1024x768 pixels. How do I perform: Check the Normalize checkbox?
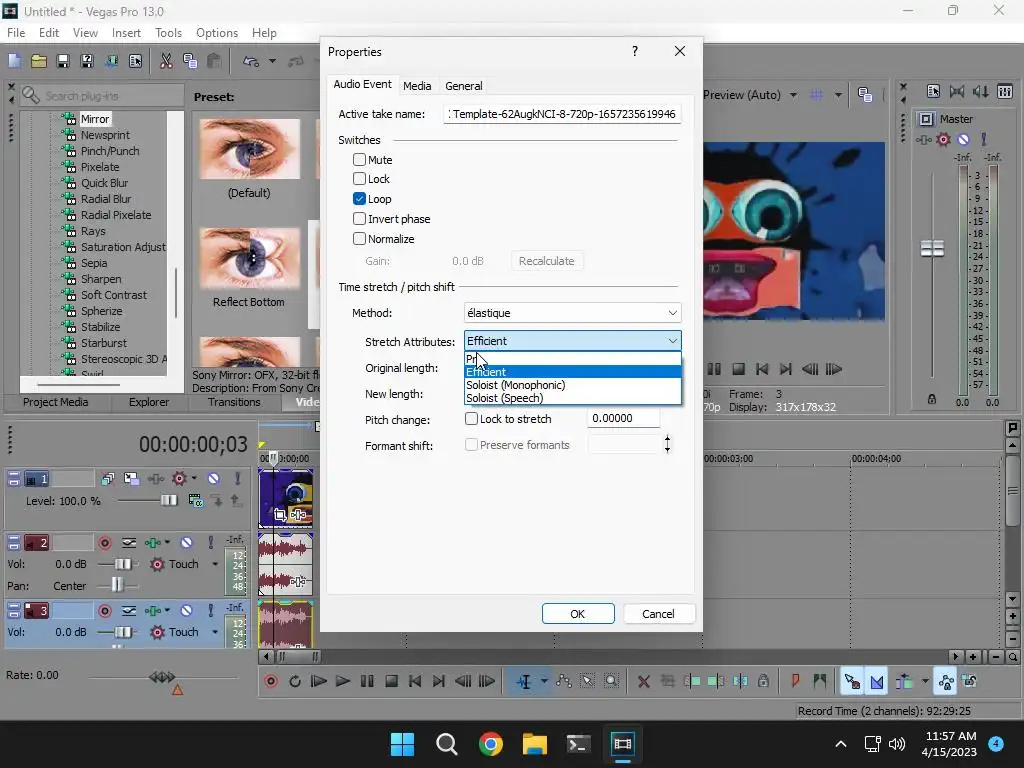coord(359,239)
